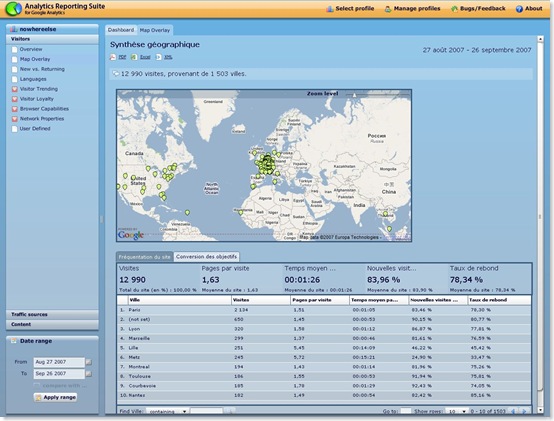554x421 pixels.
Task: Select the Montreal row
Action: tap(324, 367)
